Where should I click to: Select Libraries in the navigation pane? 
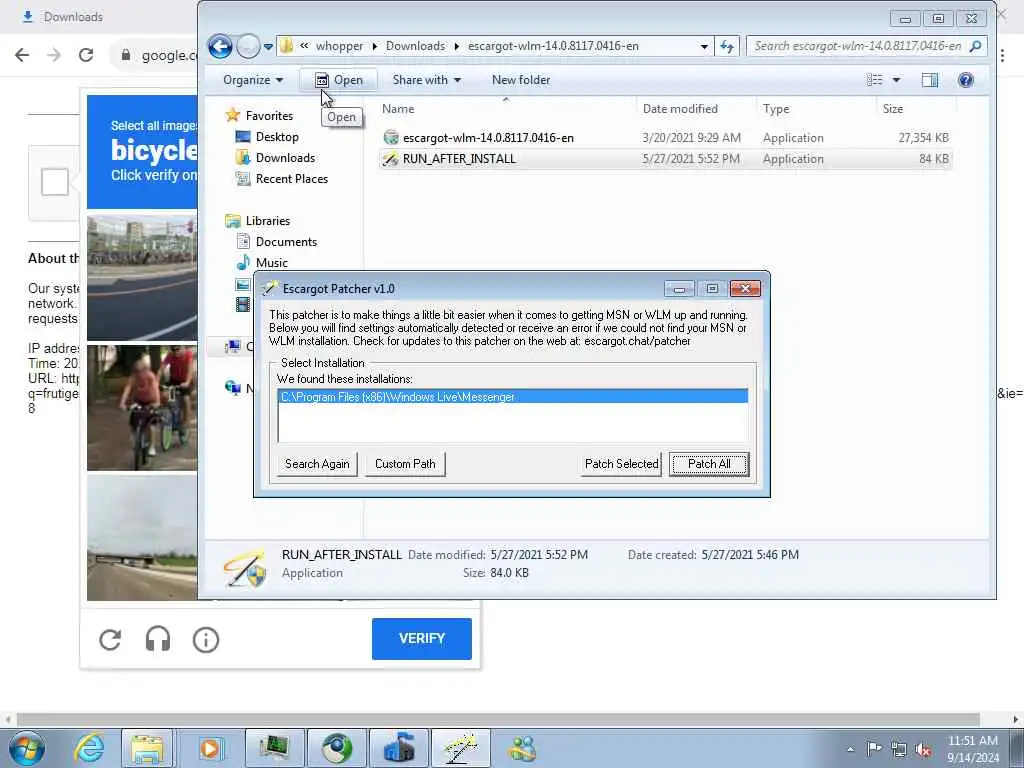267,221
